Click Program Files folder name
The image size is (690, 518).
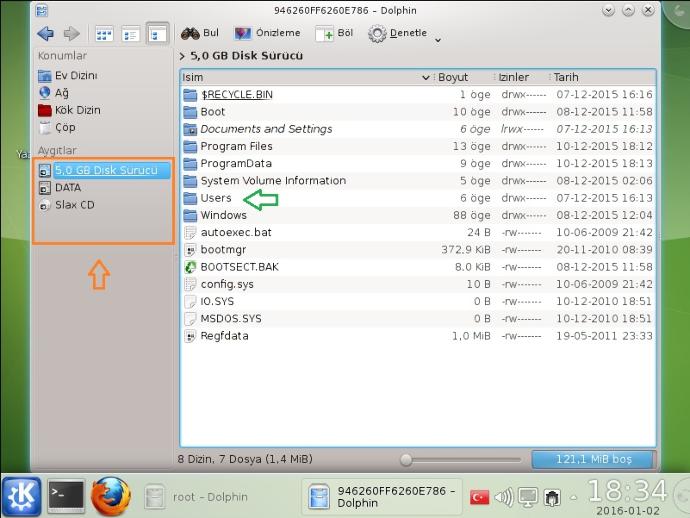(x=236, y=146)
